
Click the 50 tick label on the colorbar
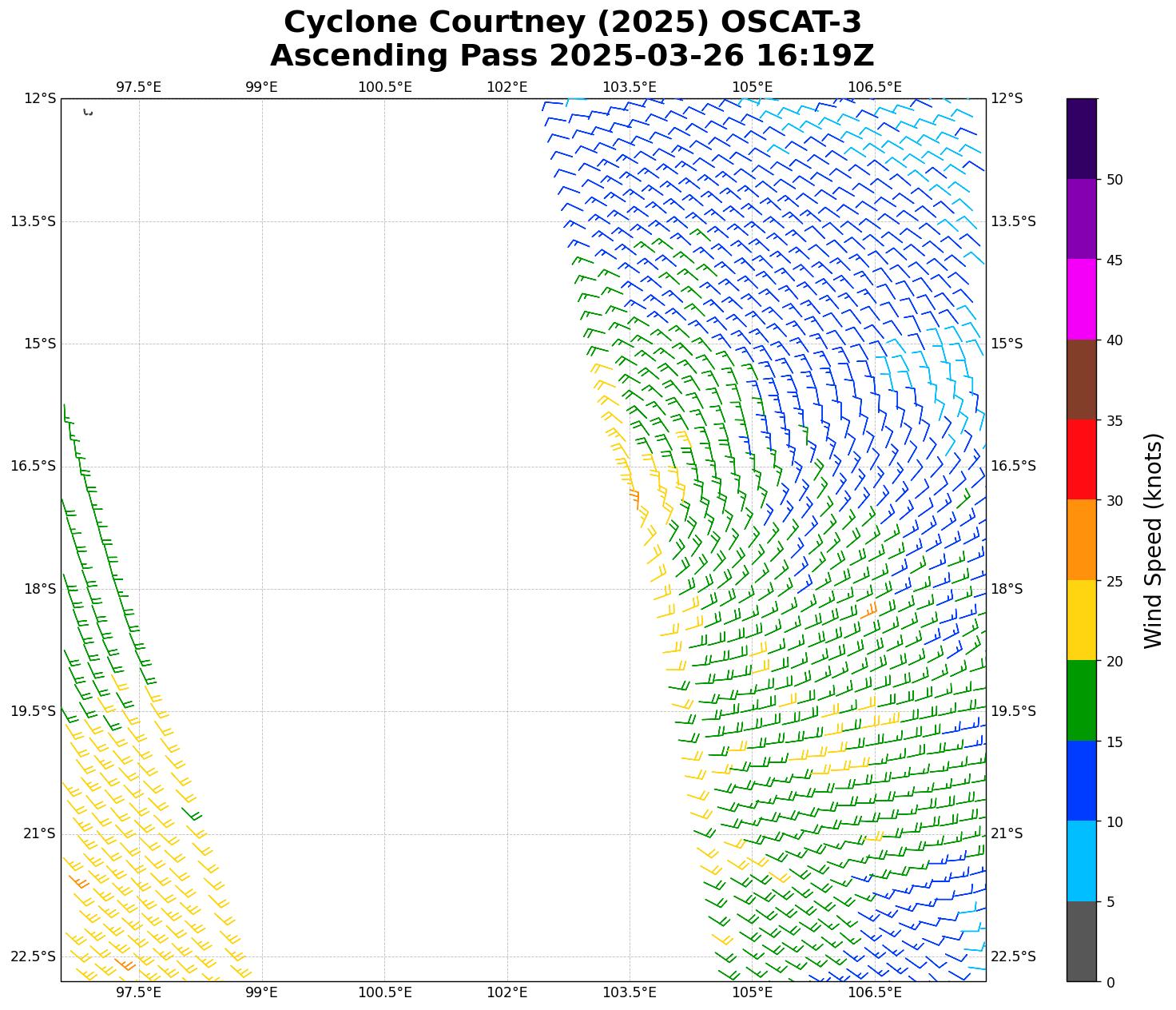(1114, 180)
